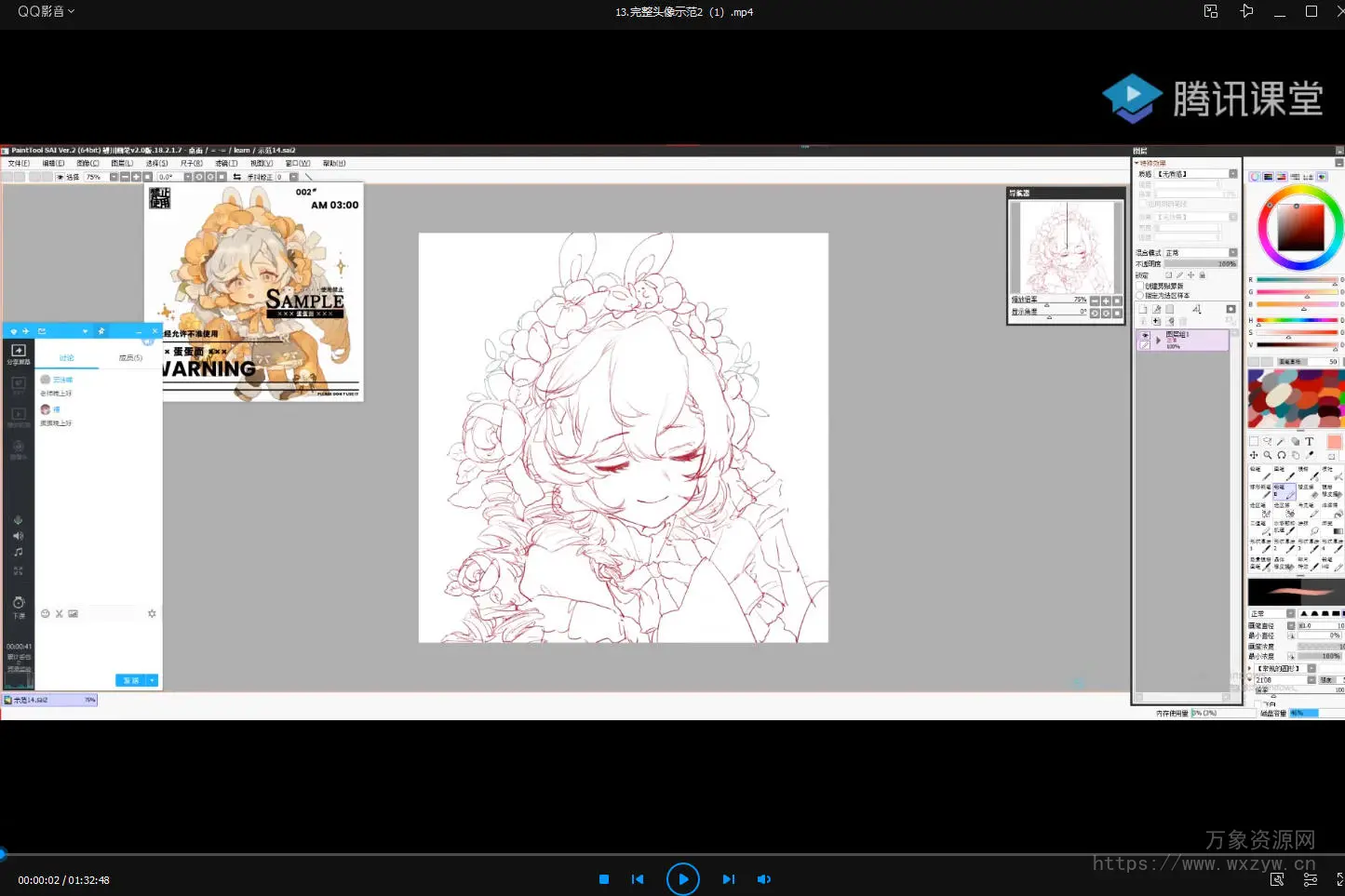
Task: Expand the 图层组1 layer group
Action: 1158,341
